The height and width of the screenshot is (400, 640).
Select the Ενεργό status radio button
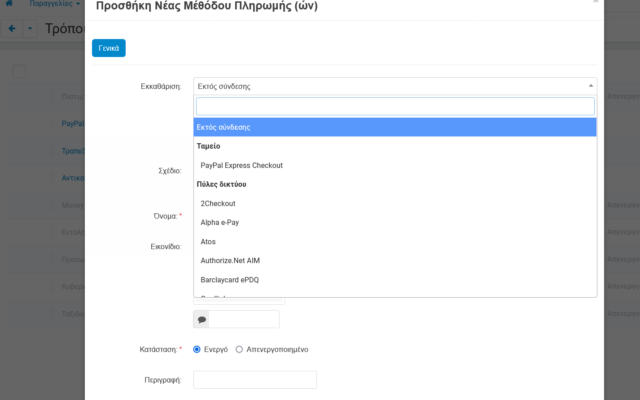pos(196,349)
